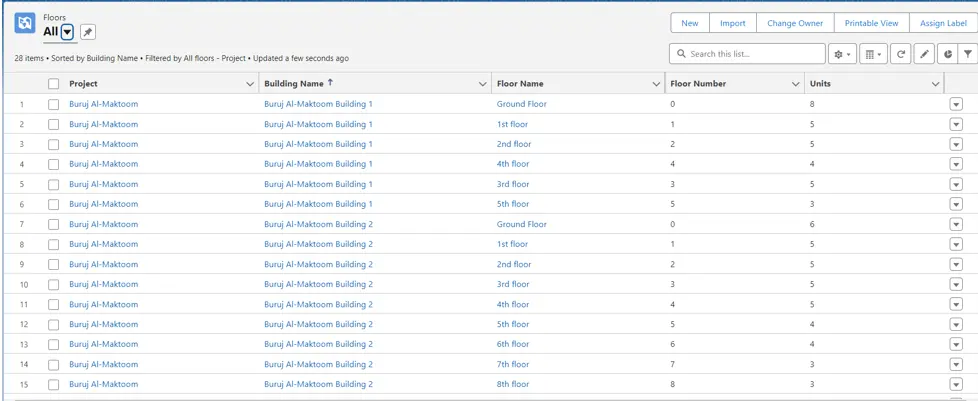Open row 11 actions dropdown
This screenshot has height=401, width=978.
(x=956, y=304)
